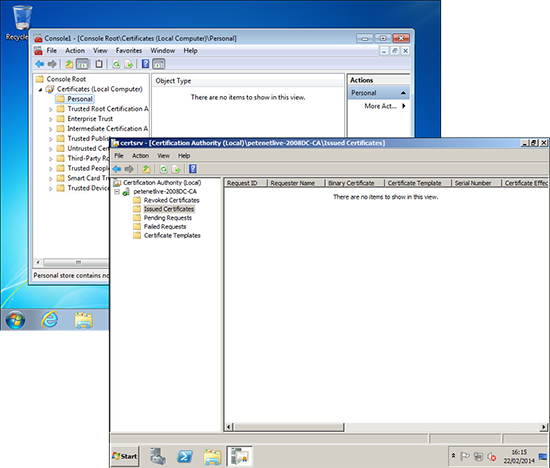Click Export List icon in Console1 toolbar

click(129, 64)
